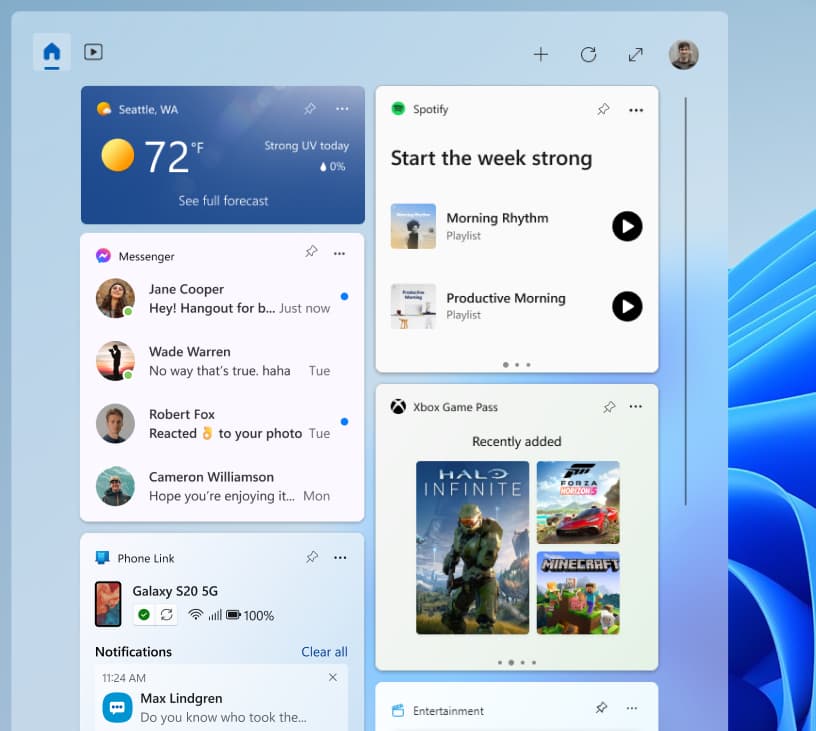Viewport: 816px width, 731px height.
Task: Open the Home tab in widgets board
Action: pos(52,53)
